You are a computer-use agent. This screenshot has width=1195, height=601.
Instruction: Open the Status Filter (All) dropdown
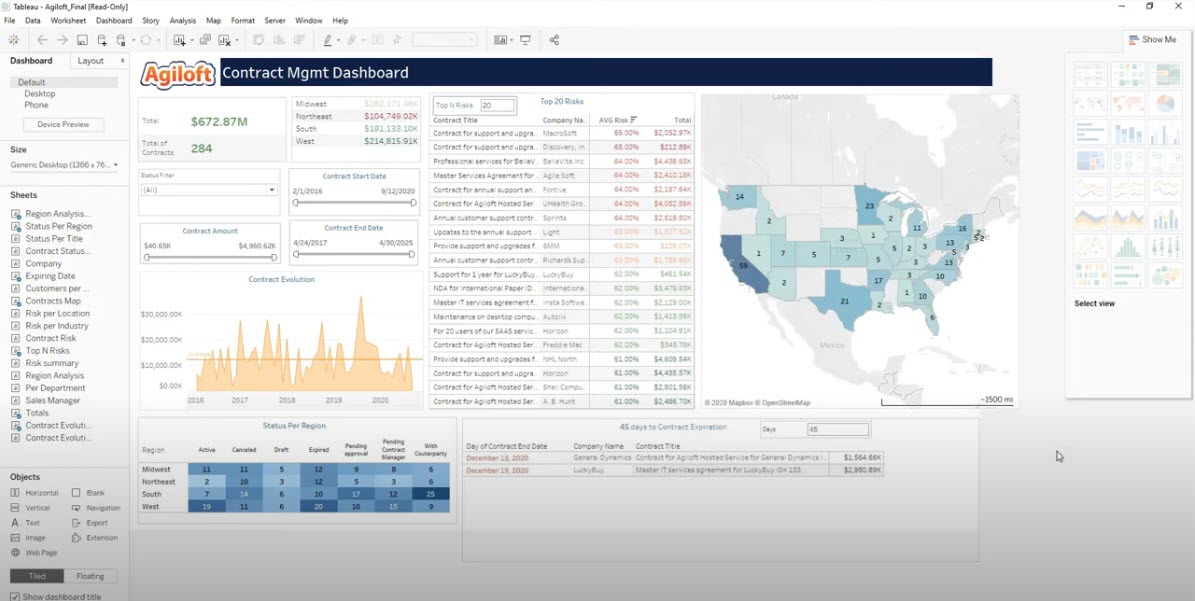[209, 190]
